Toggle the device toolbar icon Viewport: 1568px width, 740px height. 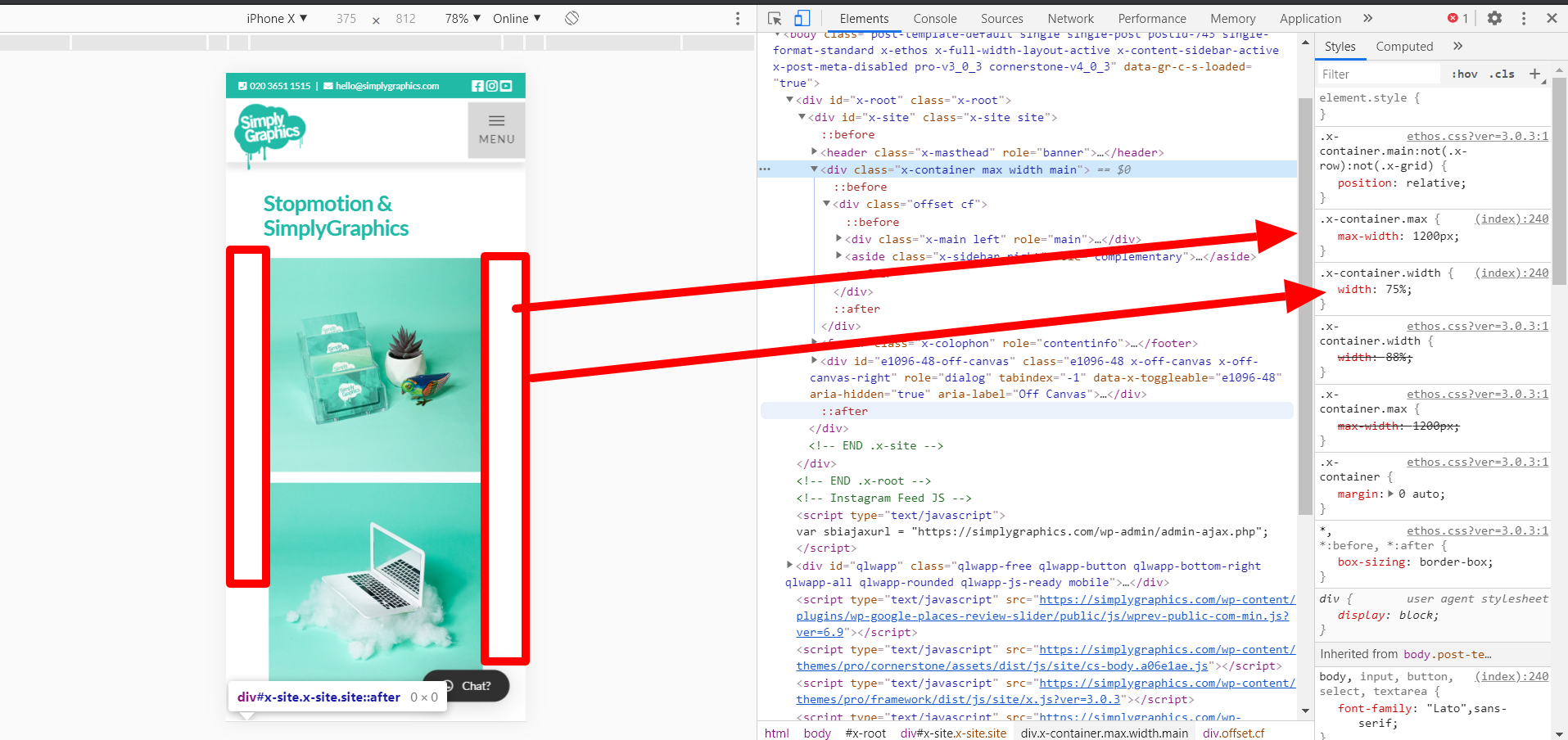click(802, 18)
